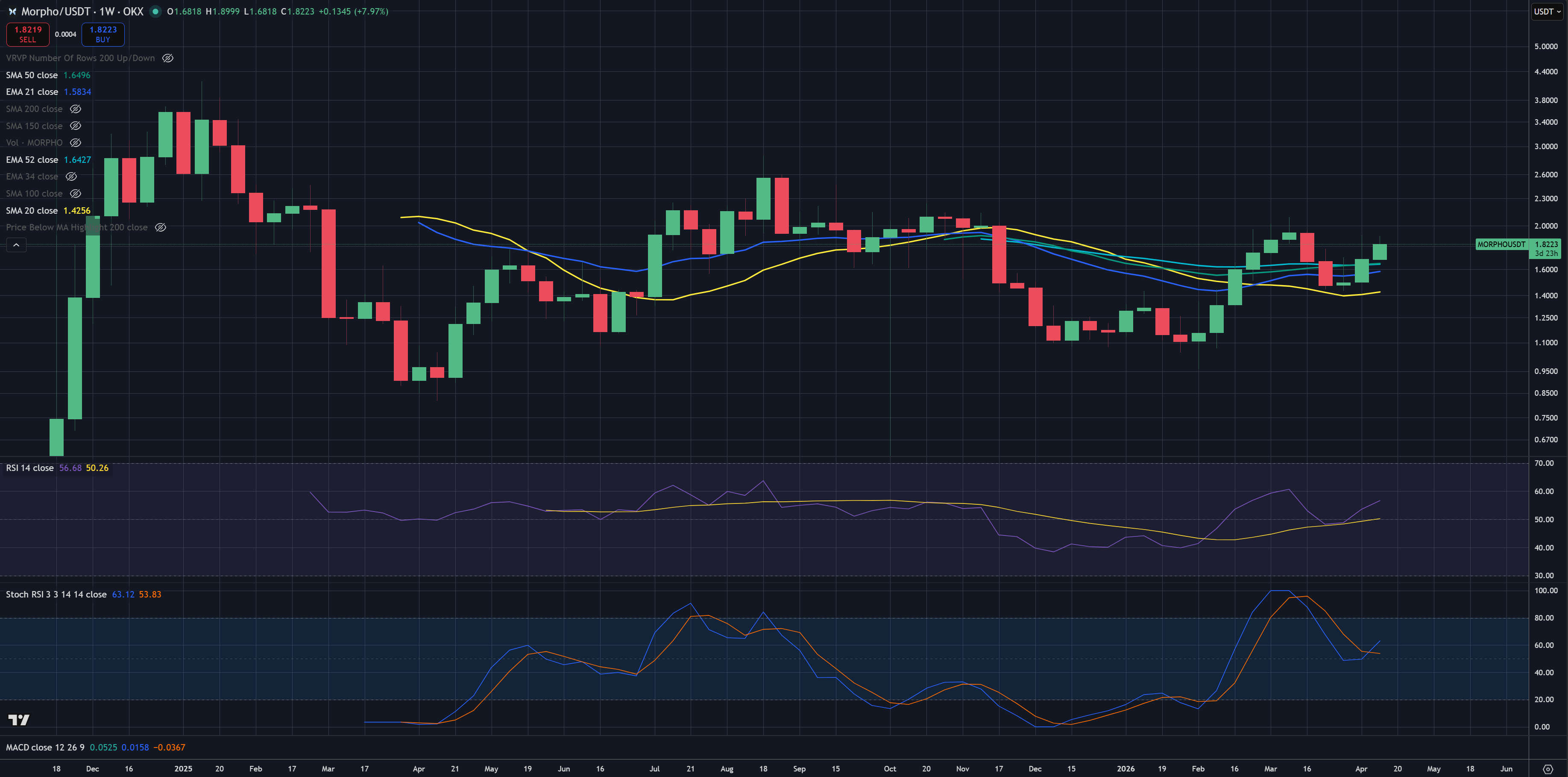
Task: Click the 70.00 level on RSI scale
Action: coord(1544,463)
